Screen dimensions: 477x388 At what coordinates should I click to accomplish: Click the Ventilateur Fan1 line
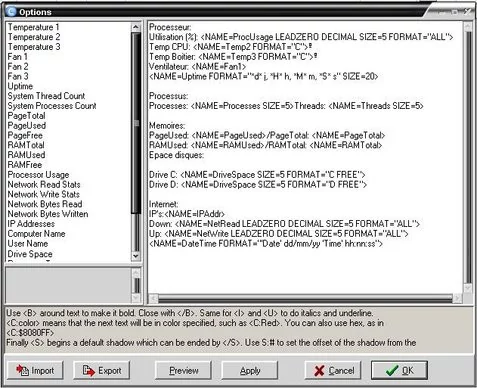pyautogui.click(x=197, y=66)
